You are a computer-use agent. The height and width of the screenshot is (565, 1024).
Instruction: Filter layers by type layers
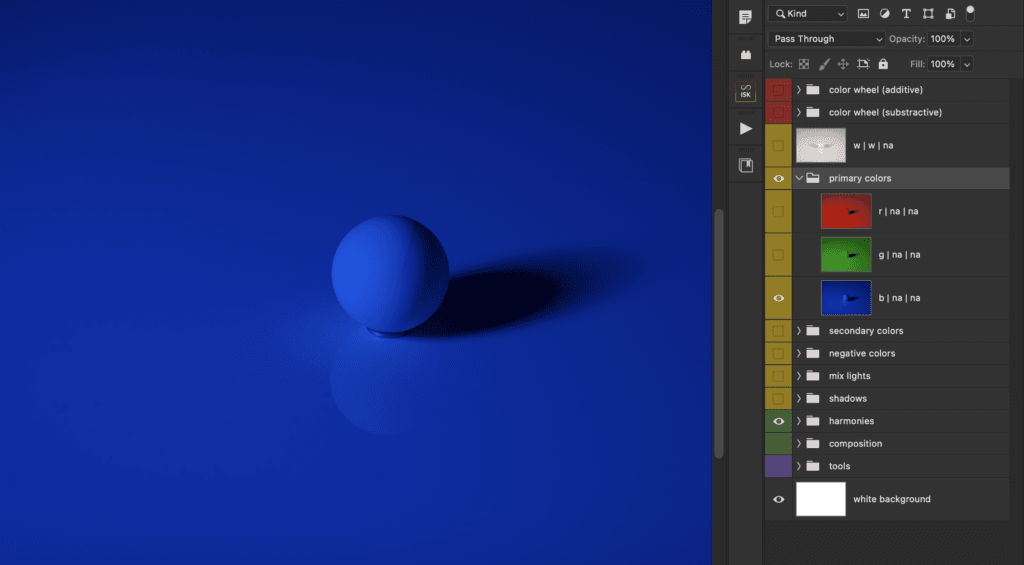(906, 14)
